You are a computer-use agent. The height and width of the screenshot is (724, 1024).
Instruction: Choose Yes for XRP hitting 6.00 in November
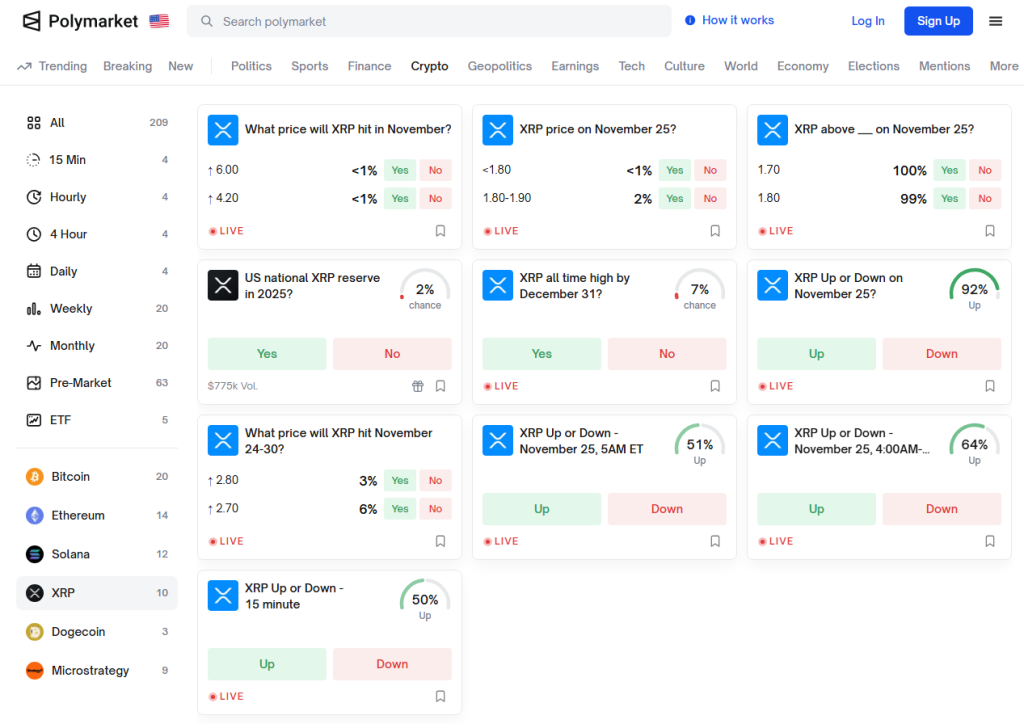pos(400,170)
